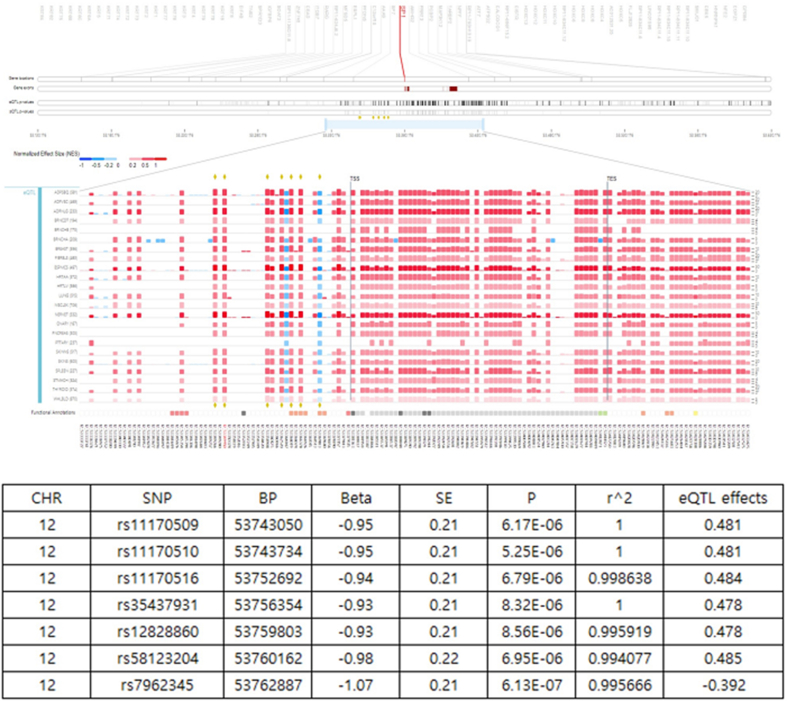Click the r^2 column header
Viewport: 787px width, 701px height.
pos(619,498)
